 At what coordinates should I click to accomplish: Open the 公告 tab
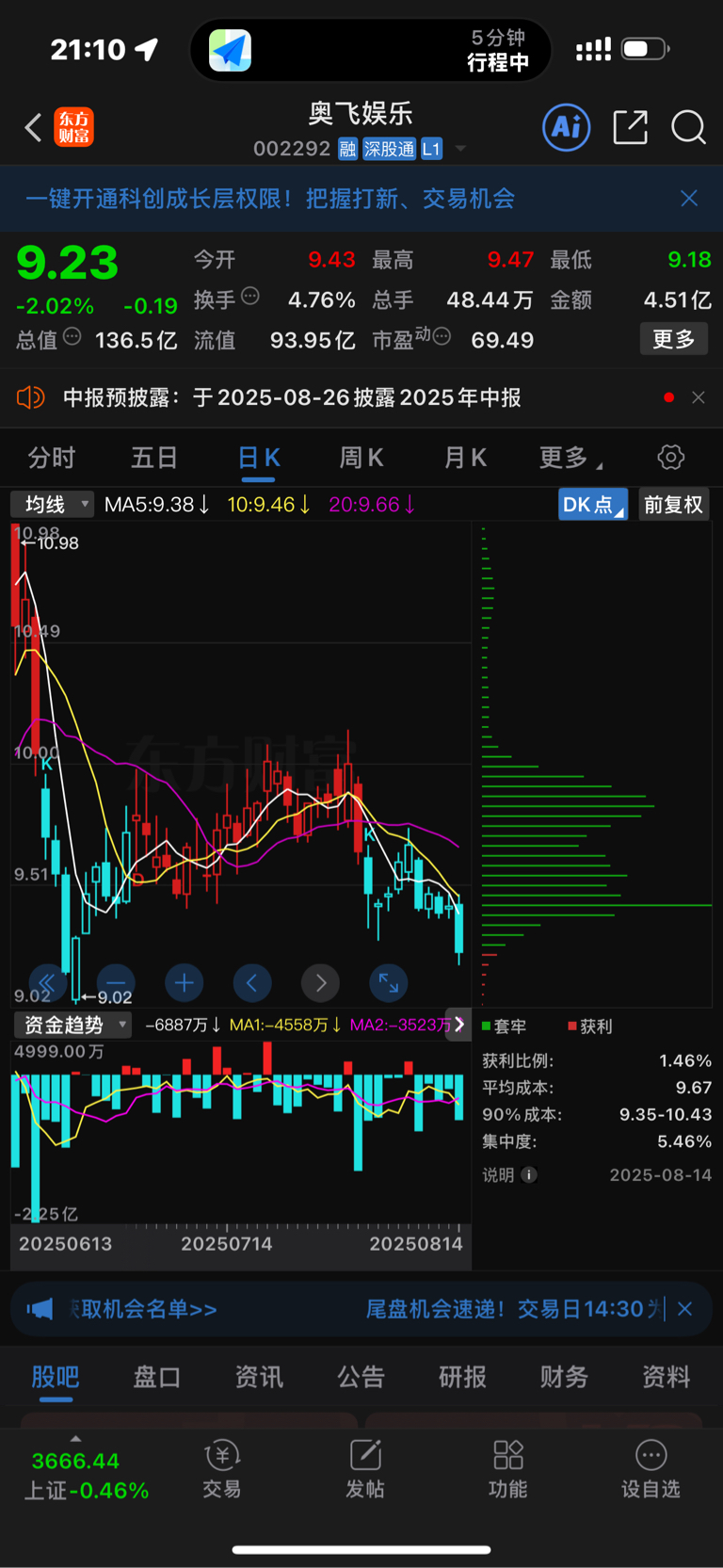point(361,1377)
